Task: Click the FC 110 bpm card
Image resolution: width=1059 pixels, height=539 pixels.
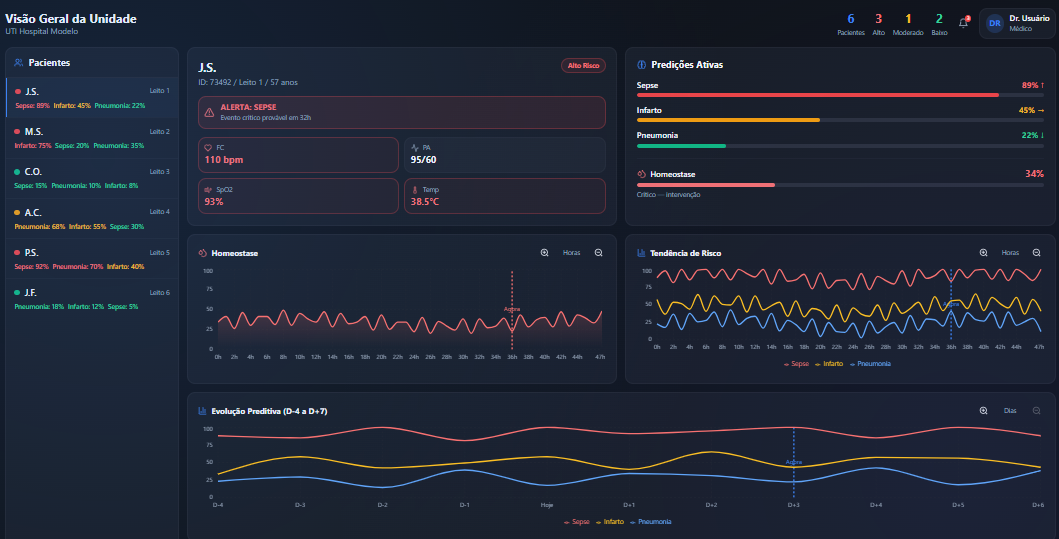Action: coord(299,155)
